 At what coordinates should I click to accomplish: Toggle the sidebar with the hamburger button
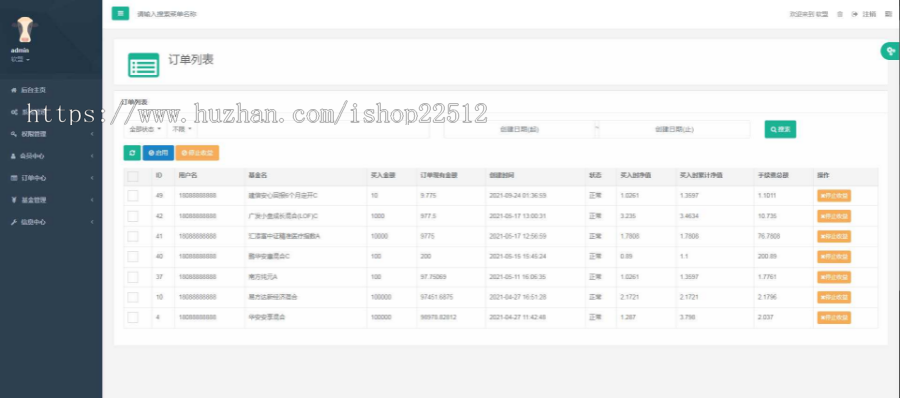click(120, 13)
